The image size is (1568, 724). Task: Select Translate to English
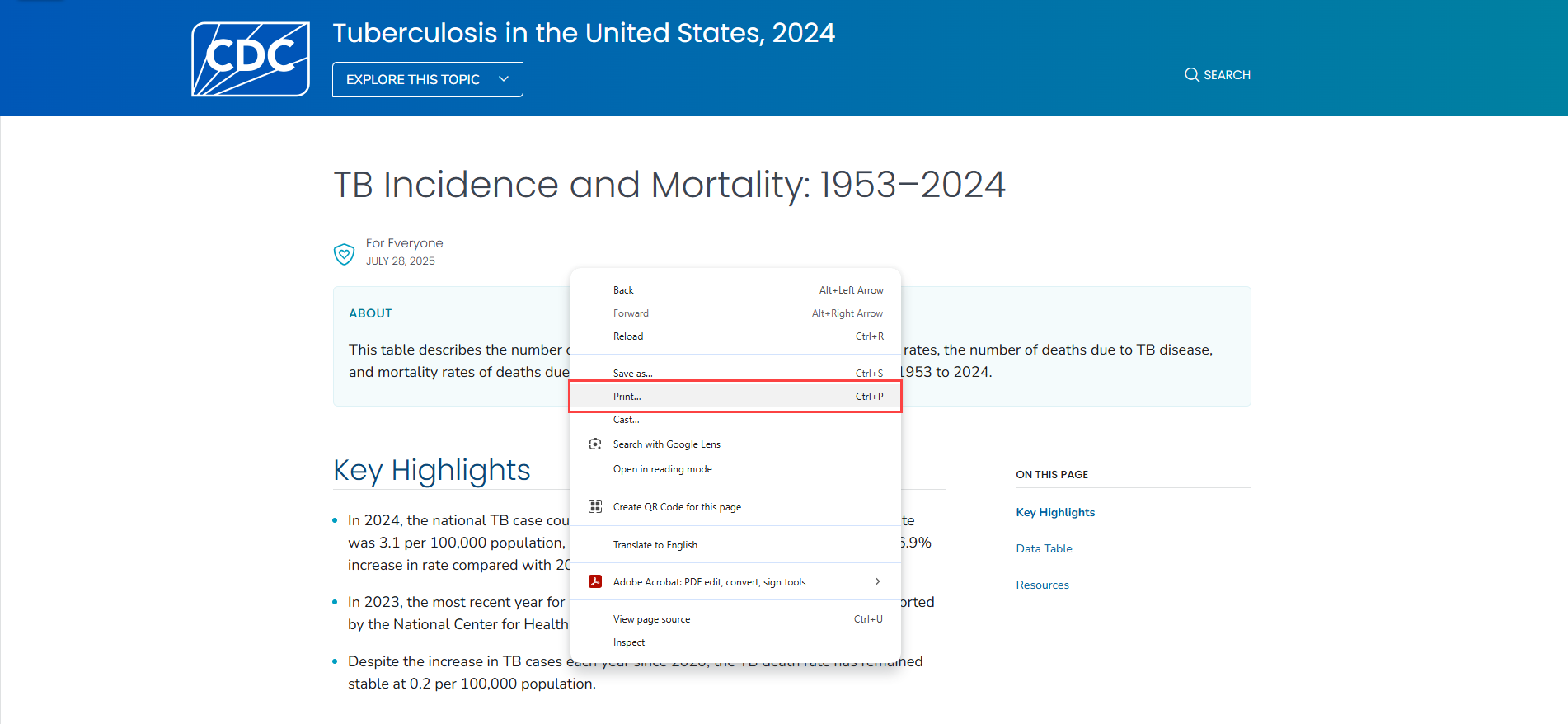point(655,545)
